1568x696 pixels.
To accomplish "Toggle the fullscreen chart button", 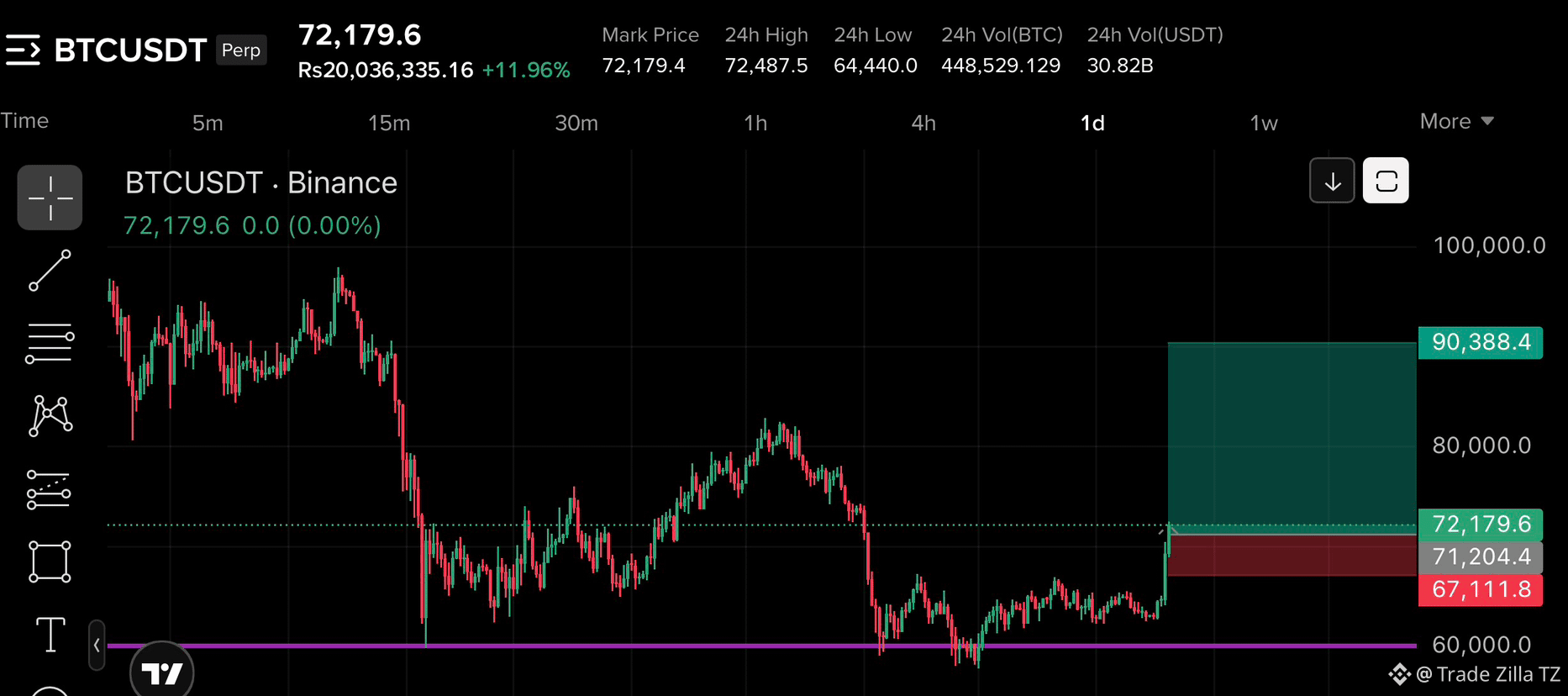I will point(1386,181).
